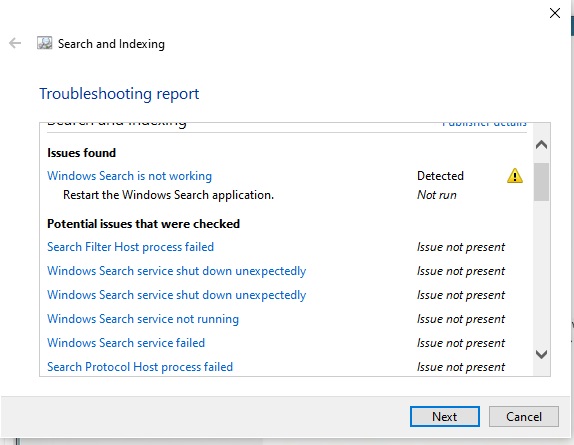Go back using the back arrow
This screenshot has height=445, width=574.
pyautogui.click(x=15, y=43)
